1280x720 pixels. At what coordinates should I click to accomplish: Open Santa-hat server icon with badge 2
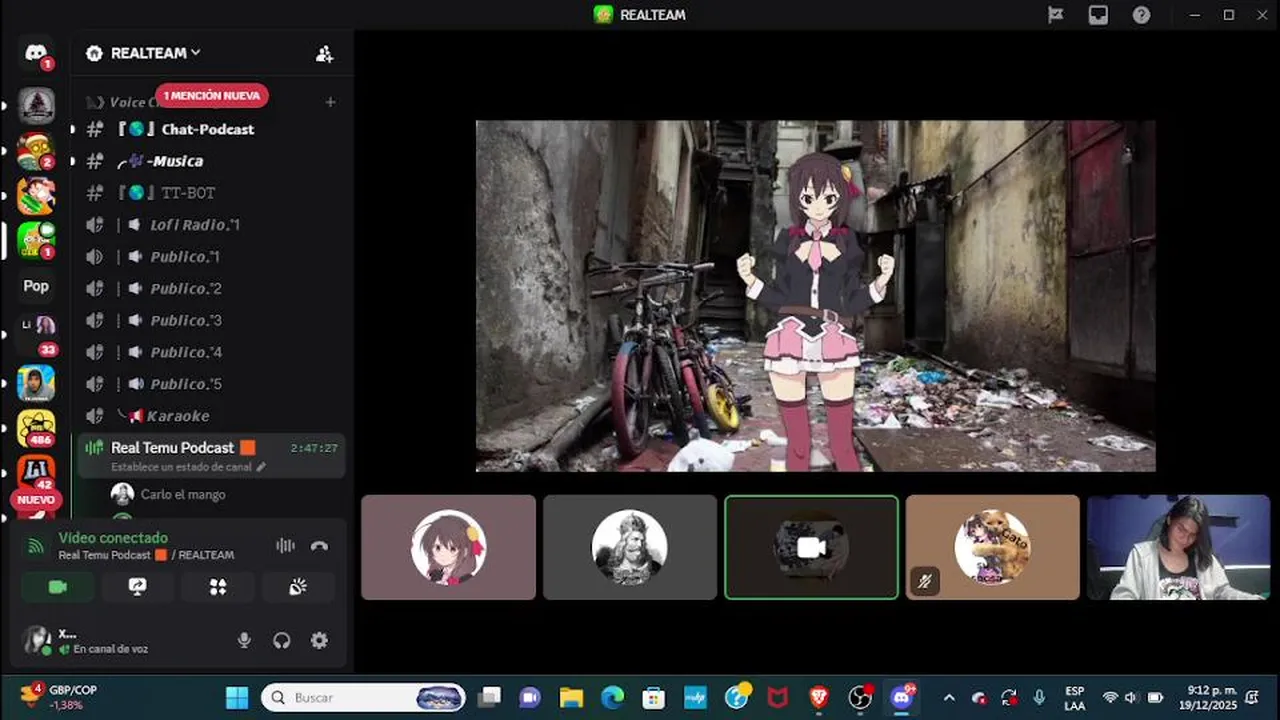(x=36, y=151)
